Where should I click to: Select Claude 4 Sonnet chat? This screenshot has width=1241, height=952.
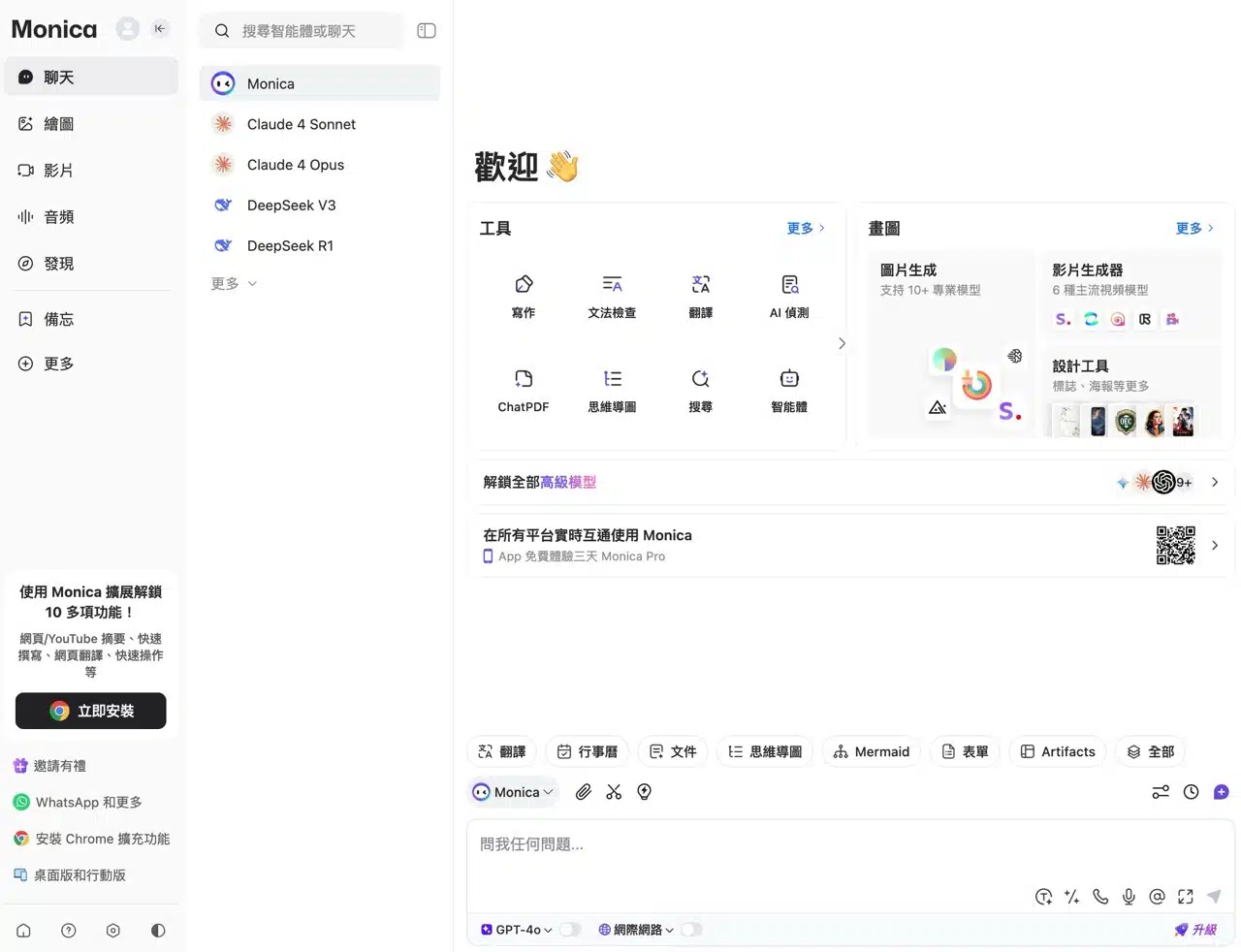click(x=301, y=124)
